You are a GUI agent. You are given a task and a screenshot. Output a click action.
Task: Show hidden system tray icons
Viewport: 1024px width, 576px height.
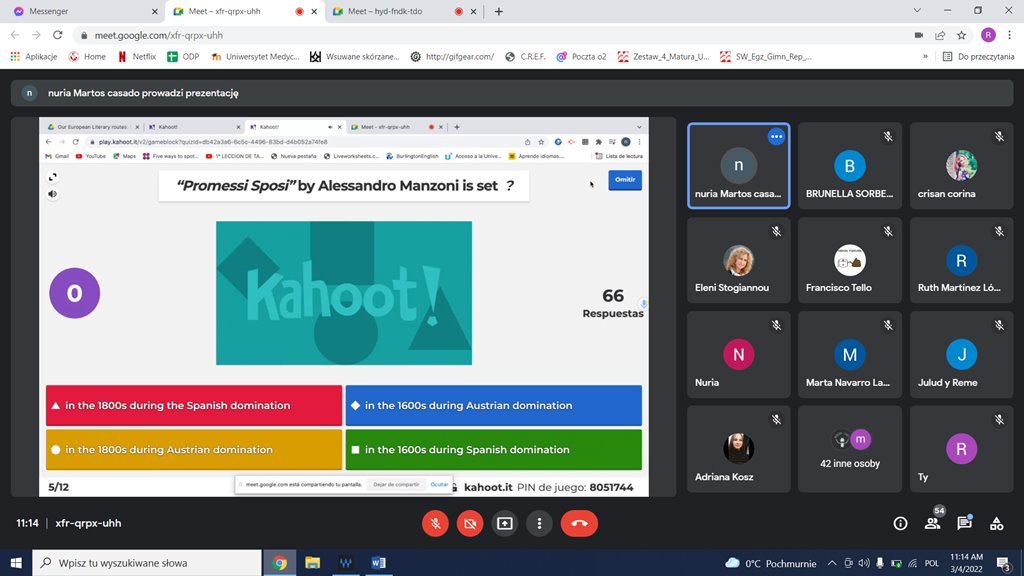click(x=832, y=563)
